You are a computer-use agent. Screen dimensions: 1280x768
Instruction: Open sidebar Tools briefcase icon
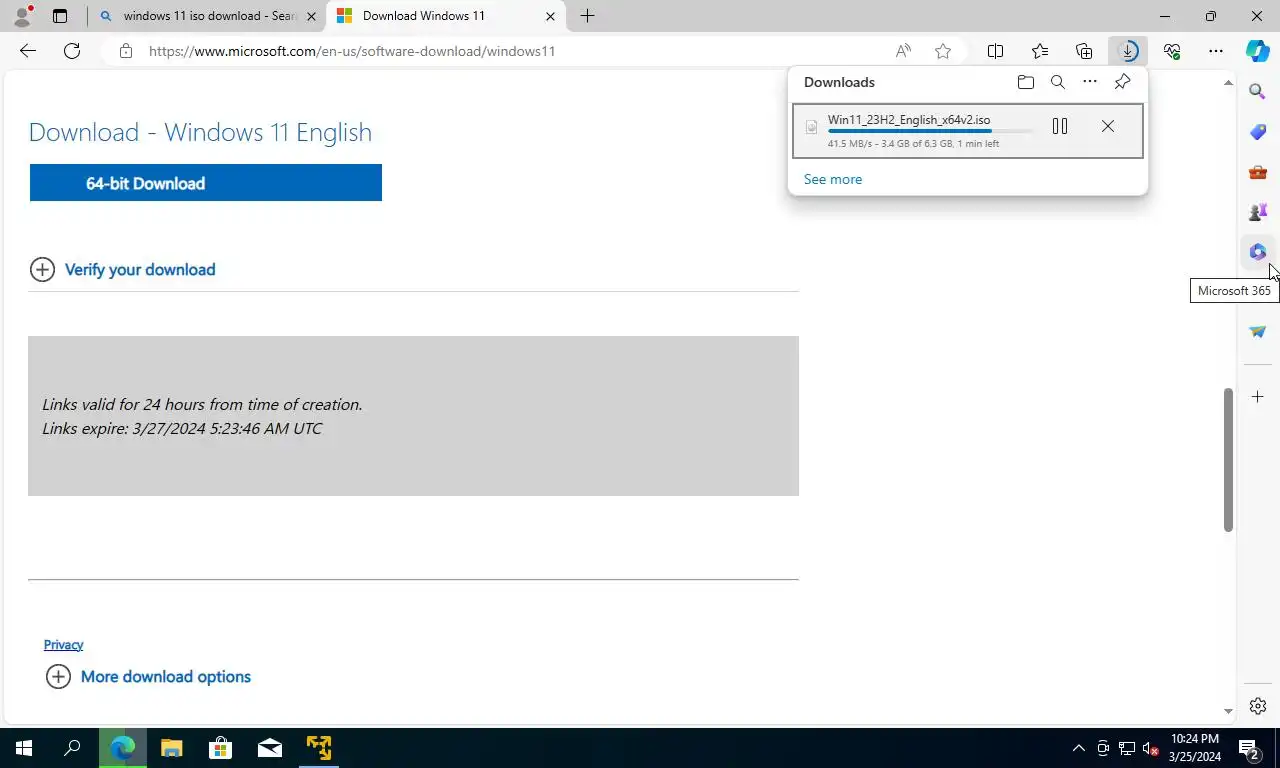pyautogui.click(x=1258, y=171)
